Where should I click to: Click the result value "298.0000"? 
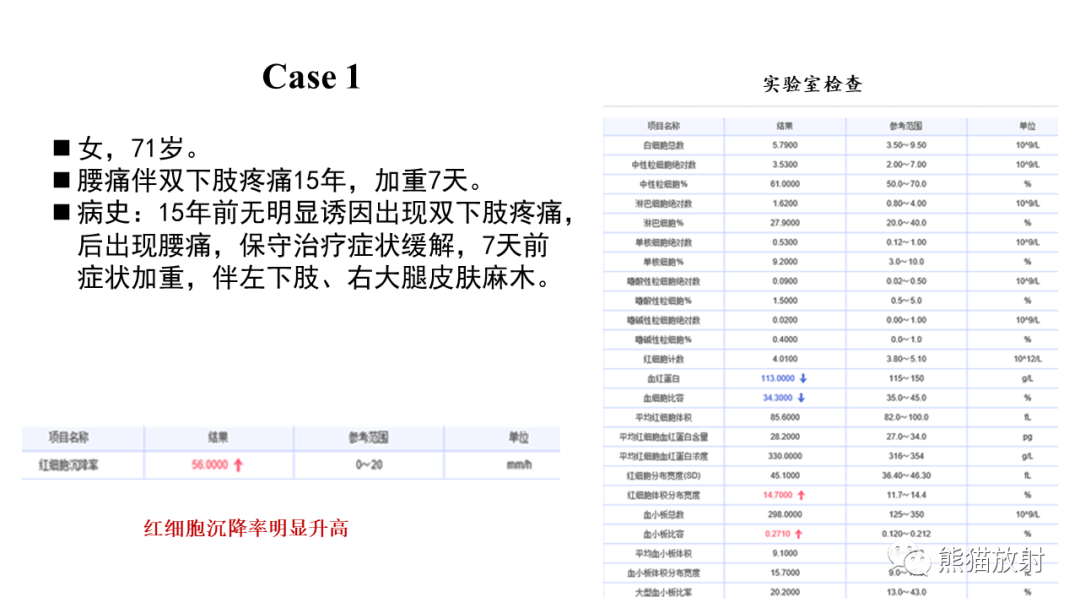785,514
